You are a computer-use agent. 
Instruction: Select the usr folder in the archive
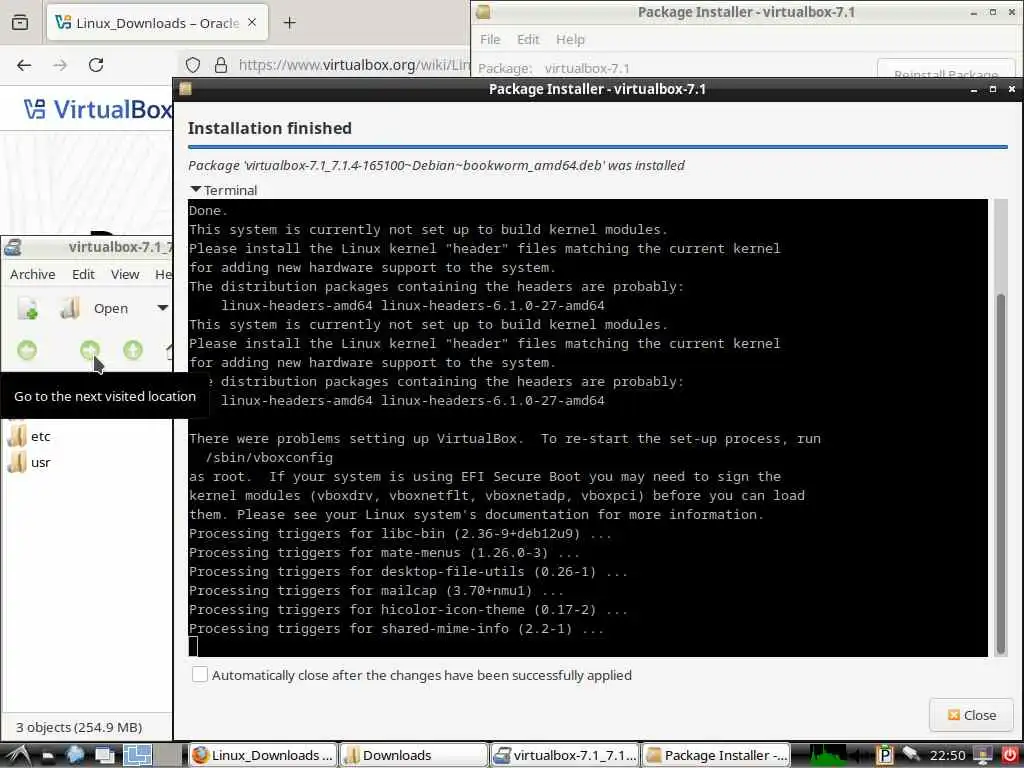point(29,462)
